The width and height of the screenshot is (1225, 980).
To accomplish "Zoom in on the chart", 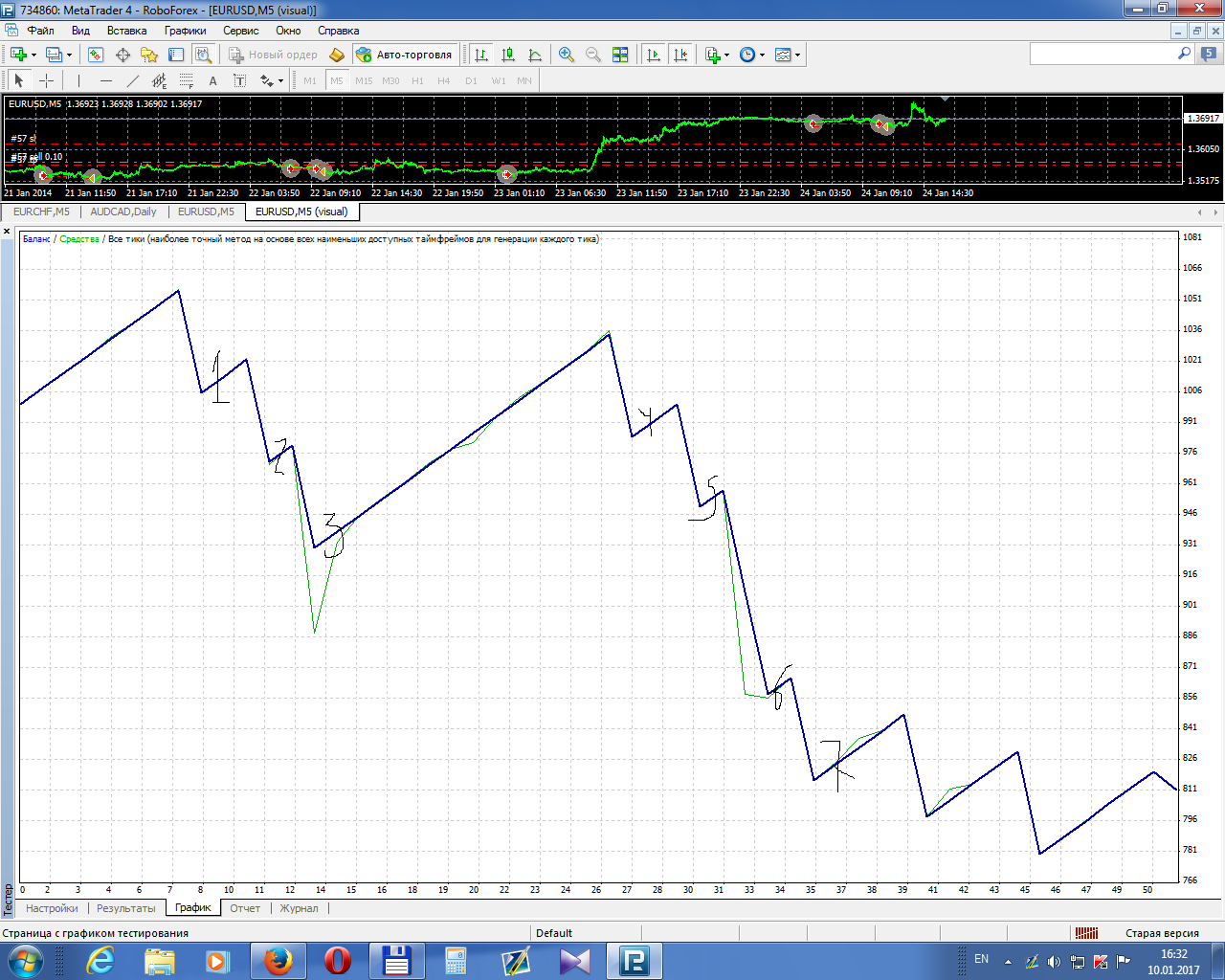I will (x=567, y=55).
